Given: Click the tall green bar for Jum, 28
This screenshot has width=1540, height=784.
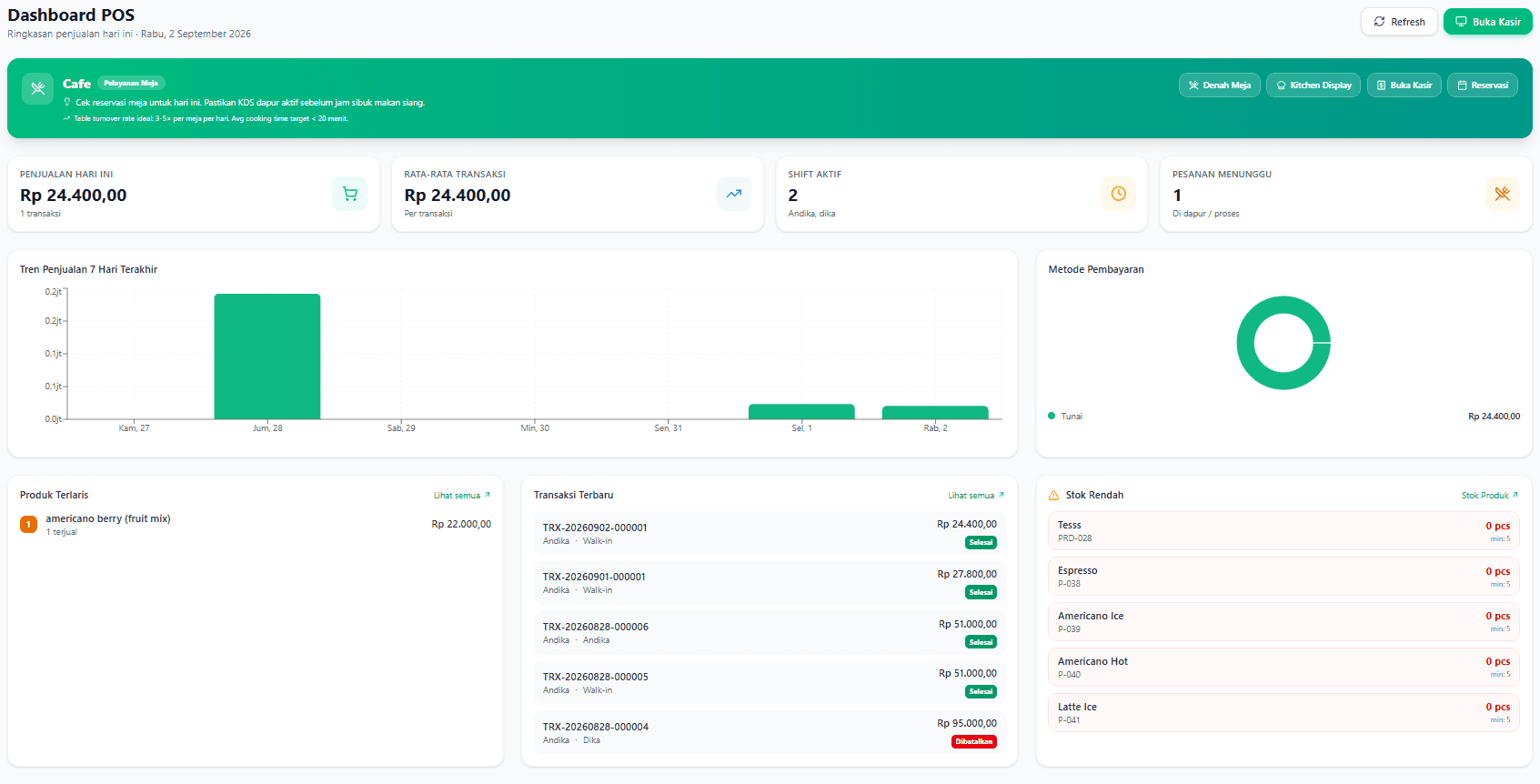Looking at the screenshot, I should tap(267, 357).
